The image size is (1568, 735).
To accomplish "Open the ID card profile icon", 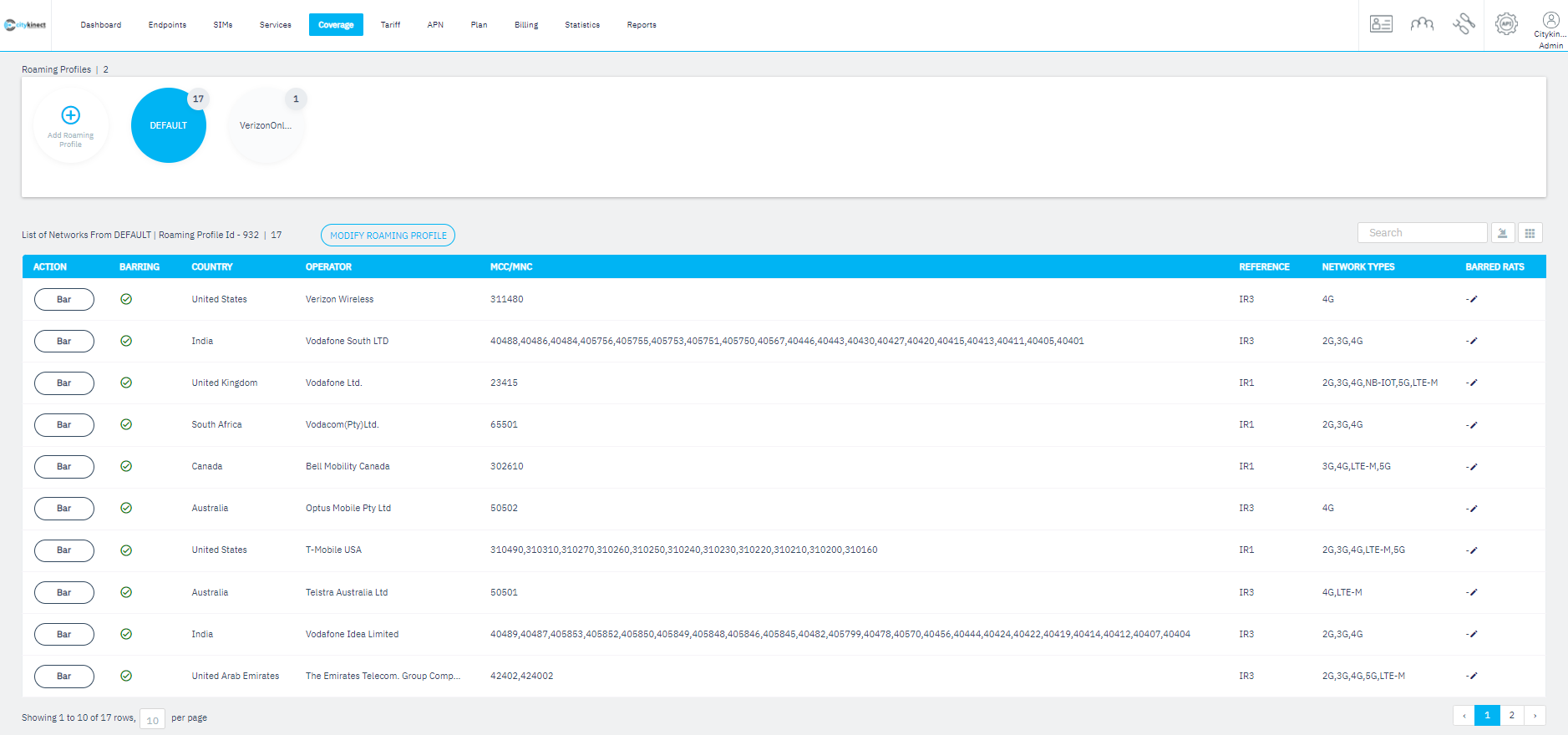I will click(x=1381, y=24).
